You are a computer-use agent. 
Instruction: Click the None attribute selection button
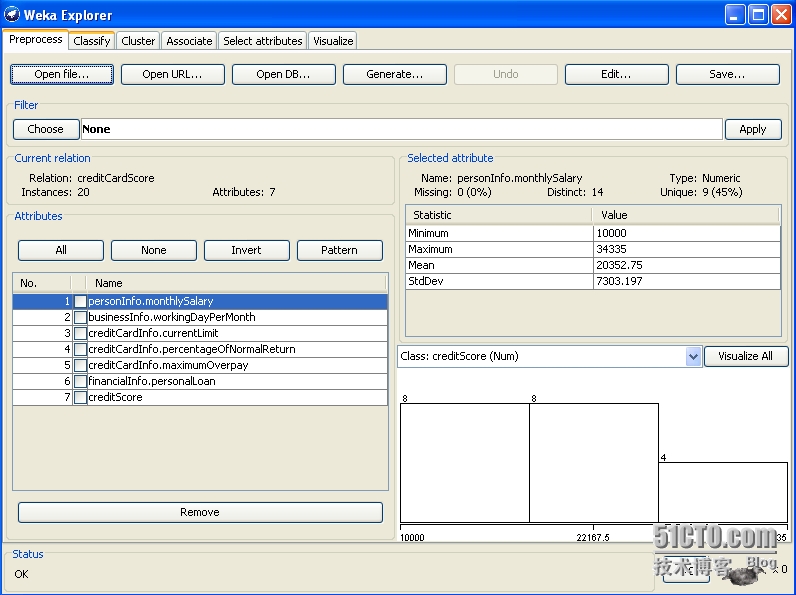pos(154,250)
